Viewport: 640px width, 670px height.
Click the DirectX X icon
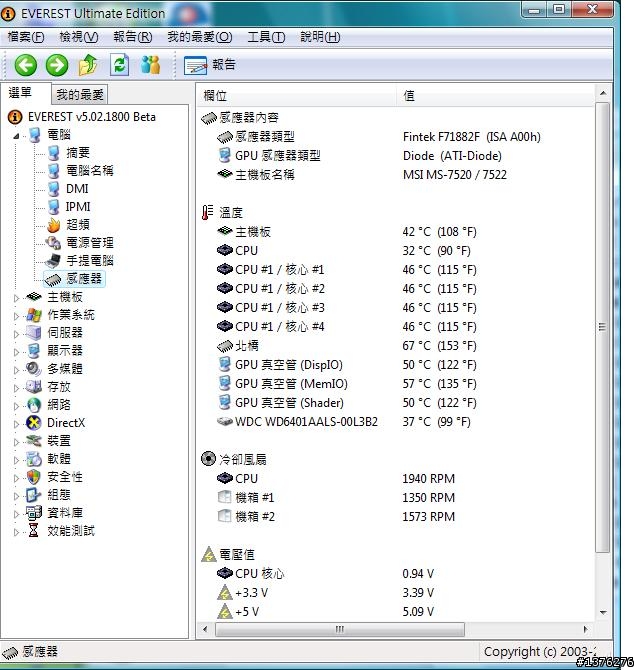34,423
